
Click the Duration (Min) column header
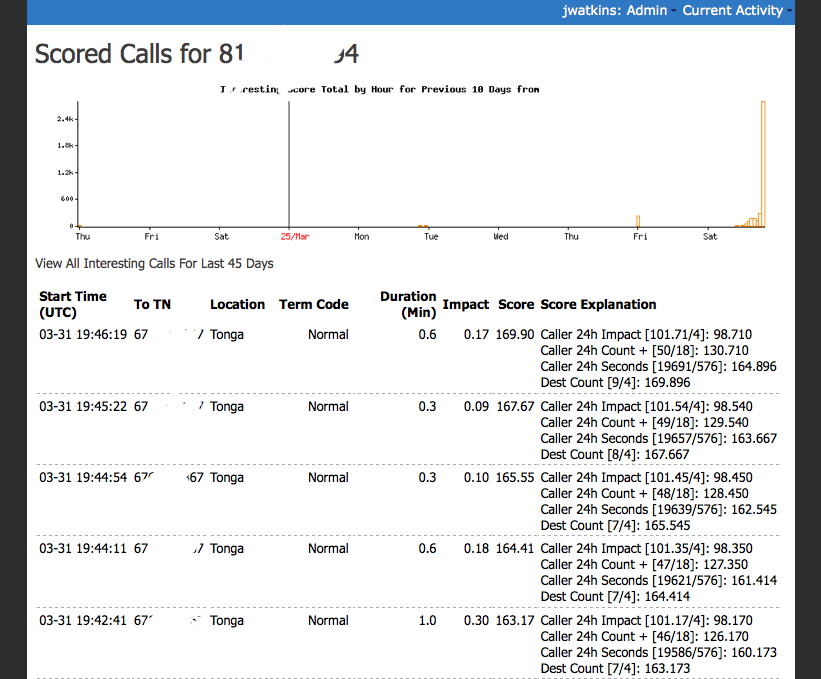408,304
